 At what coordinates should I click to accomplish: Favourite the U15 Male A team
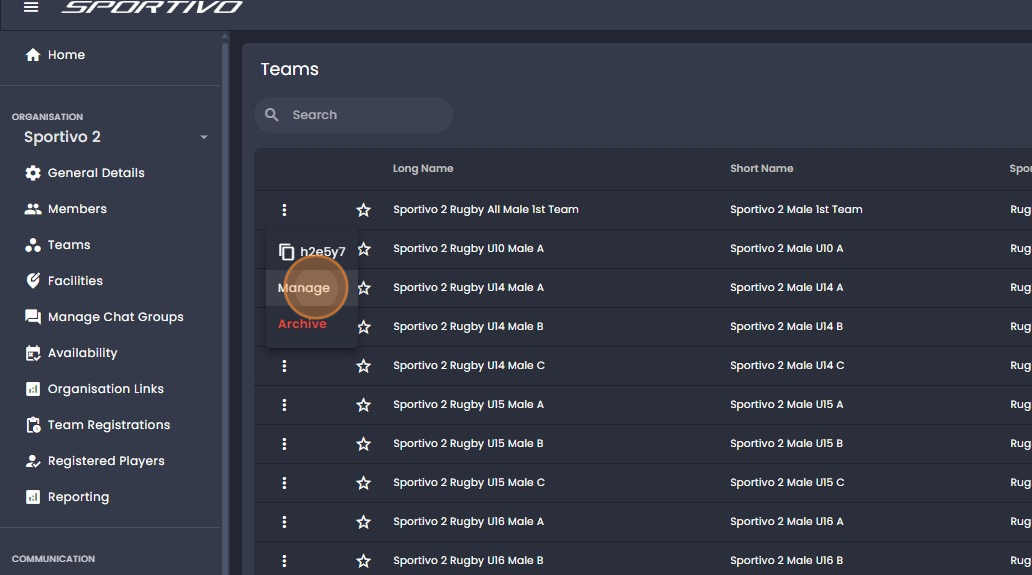(363, 405)
